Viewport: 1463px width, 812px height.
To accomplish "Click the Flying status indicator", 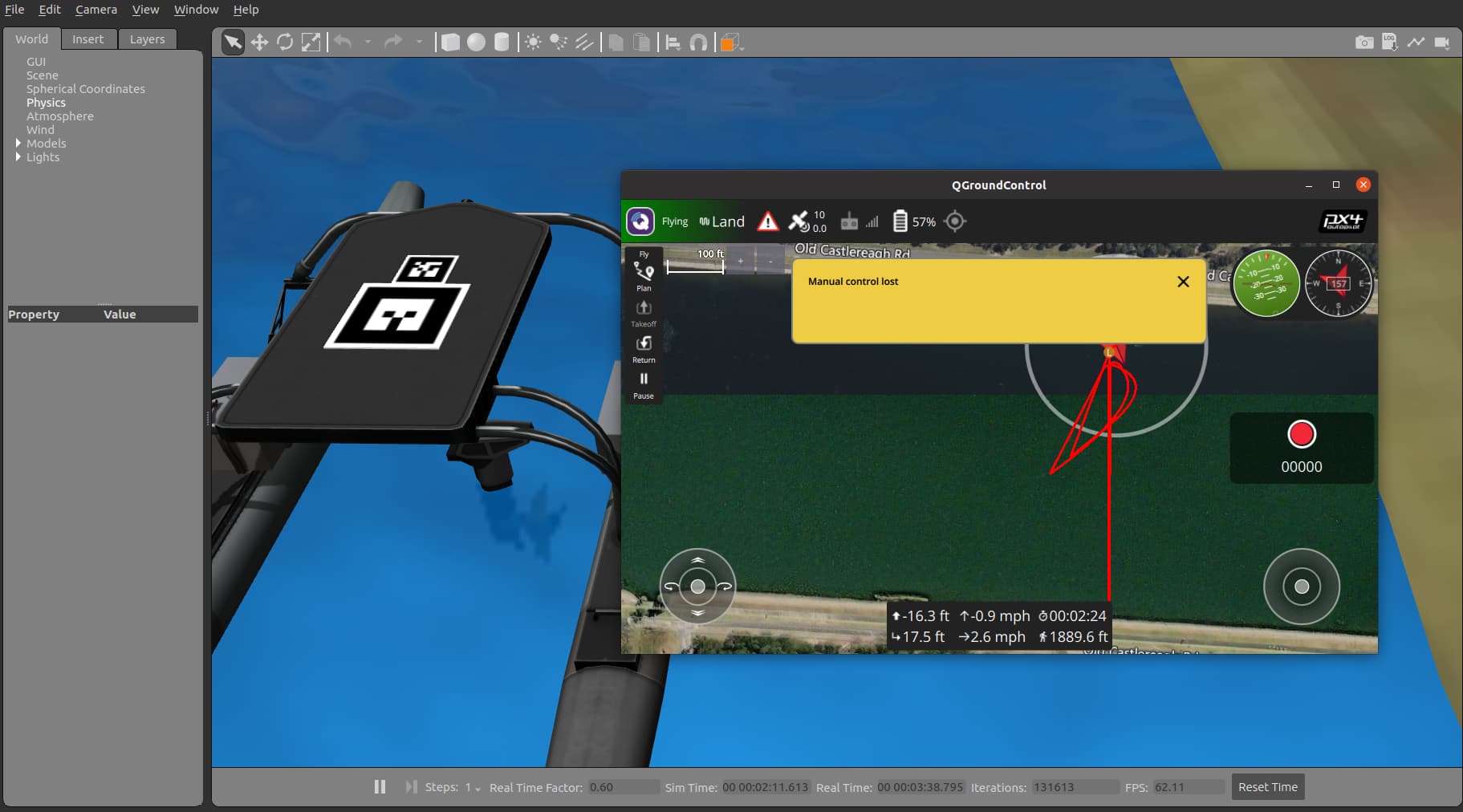I will coord(675,221).
